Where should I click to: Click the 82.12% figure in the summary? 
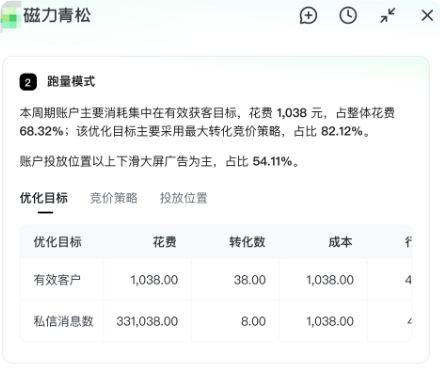[x=342, y=131]
